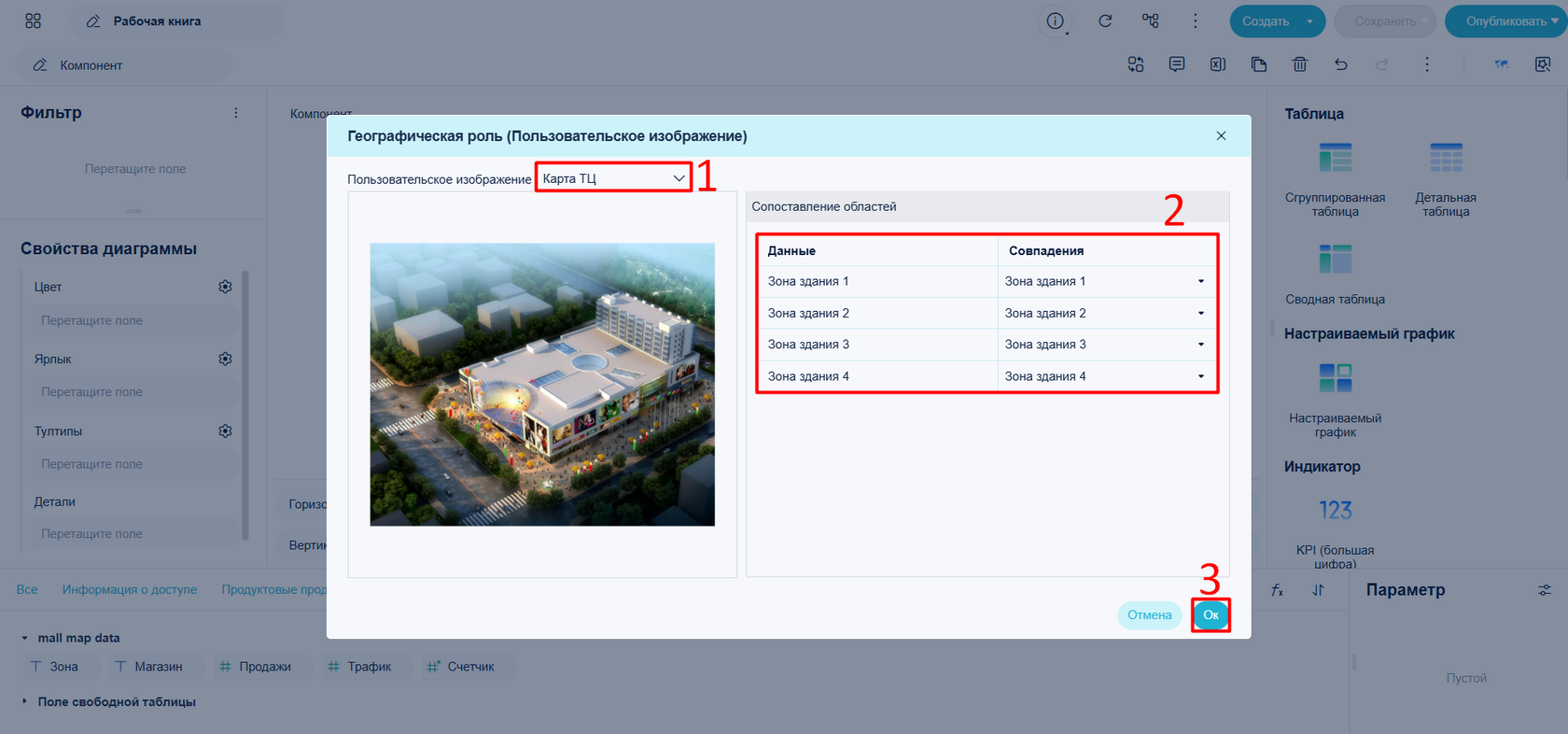This screenshot has height=734, width=1568.
Task: Switch to the Все tab
Action: point(27,589)
